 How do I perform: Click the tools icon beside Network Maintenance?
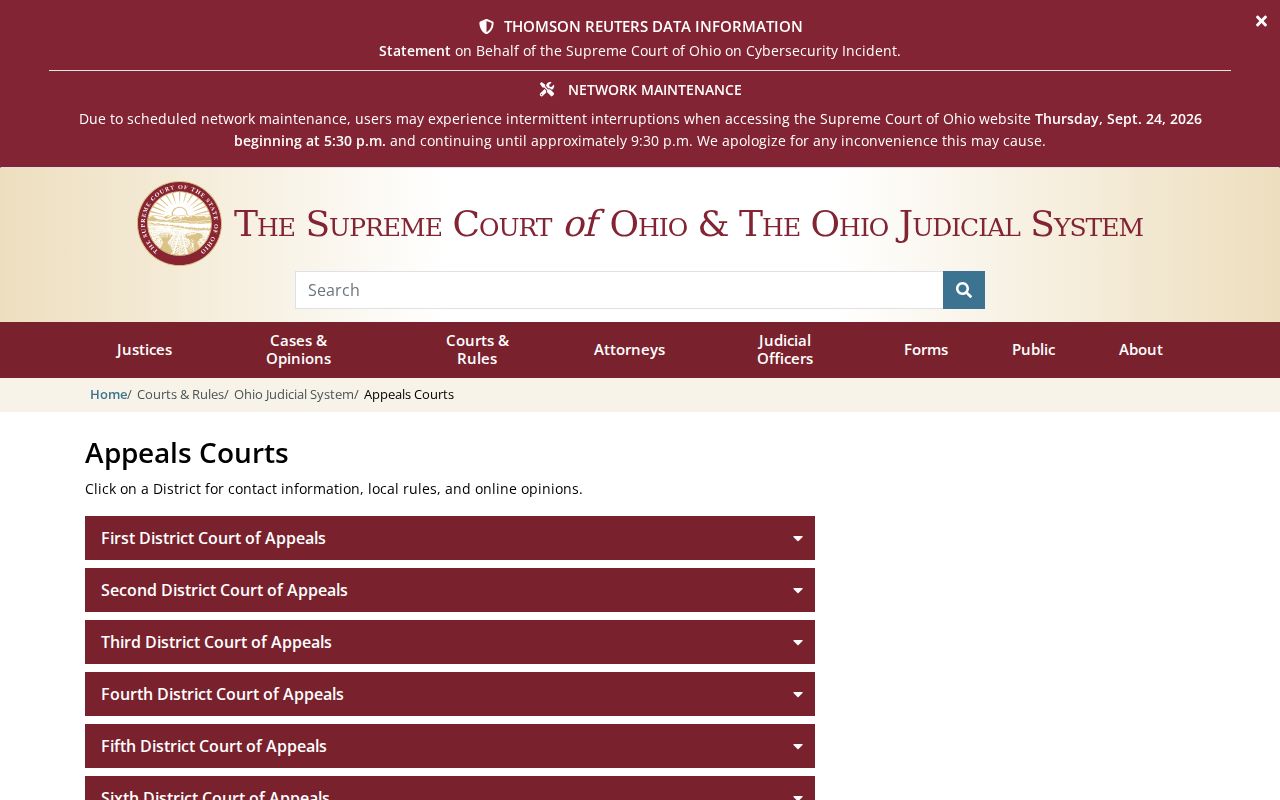(x=547, y=90)
